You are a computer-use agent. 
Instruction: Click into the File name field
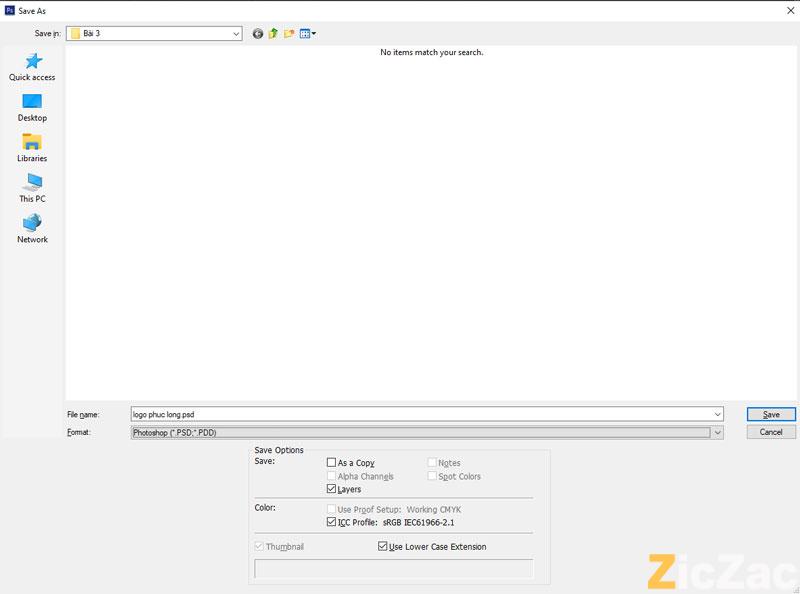point(420,414)
